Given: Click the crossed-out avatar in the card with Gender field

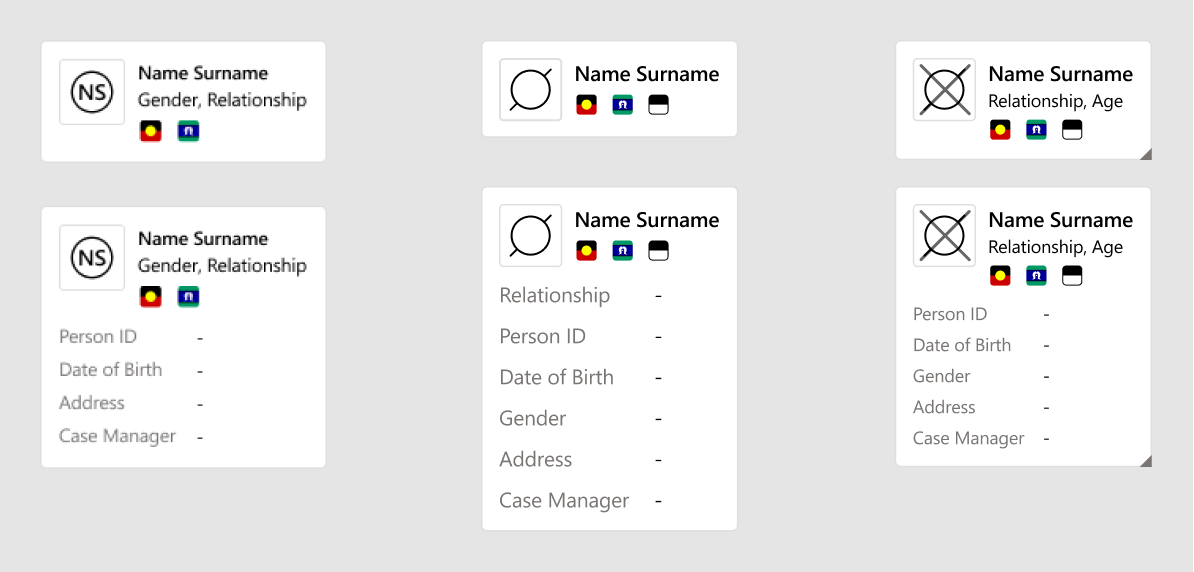Looking at the screenshot, I should coord(944,236).
